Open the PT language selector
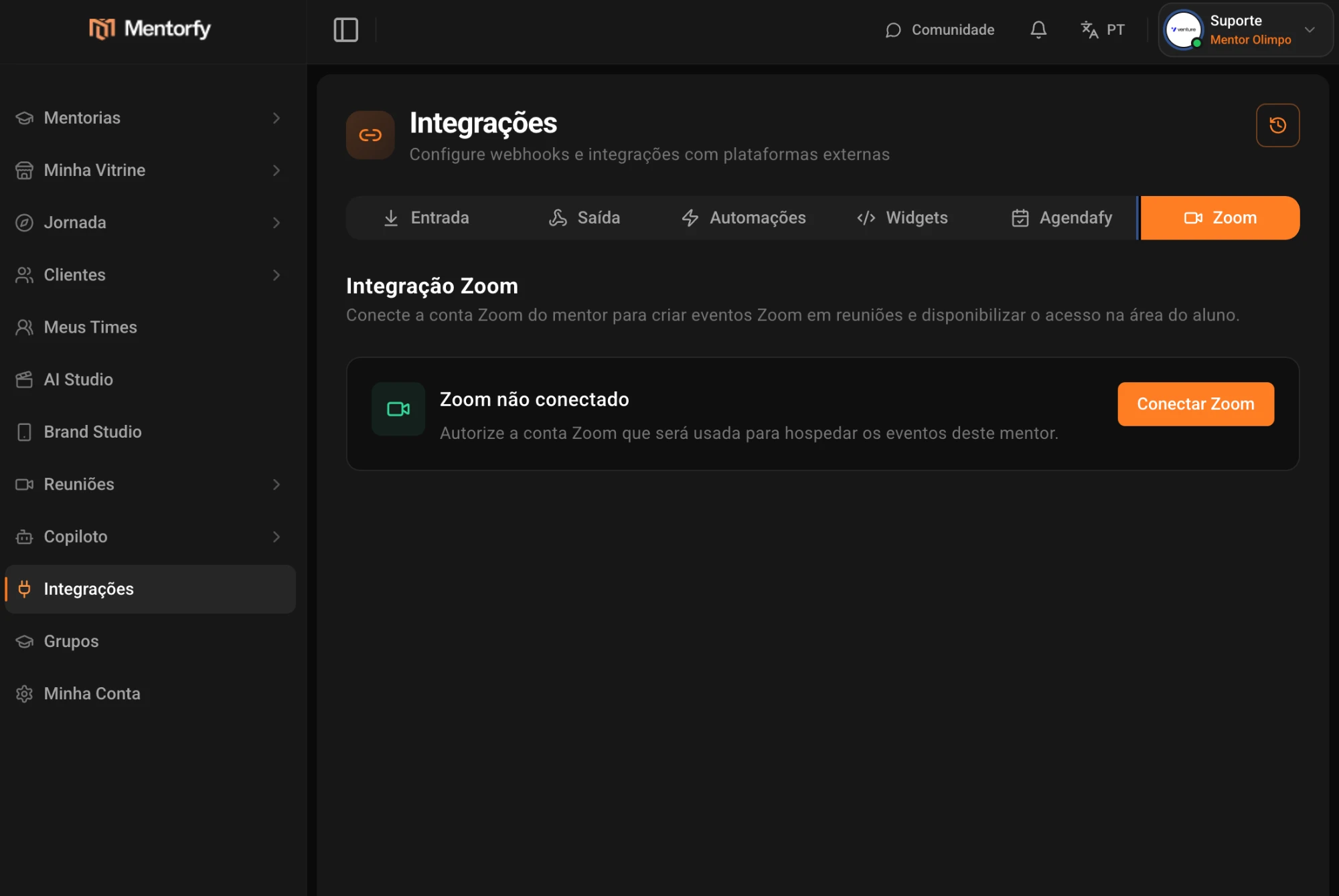 [x=1103, y=29]
